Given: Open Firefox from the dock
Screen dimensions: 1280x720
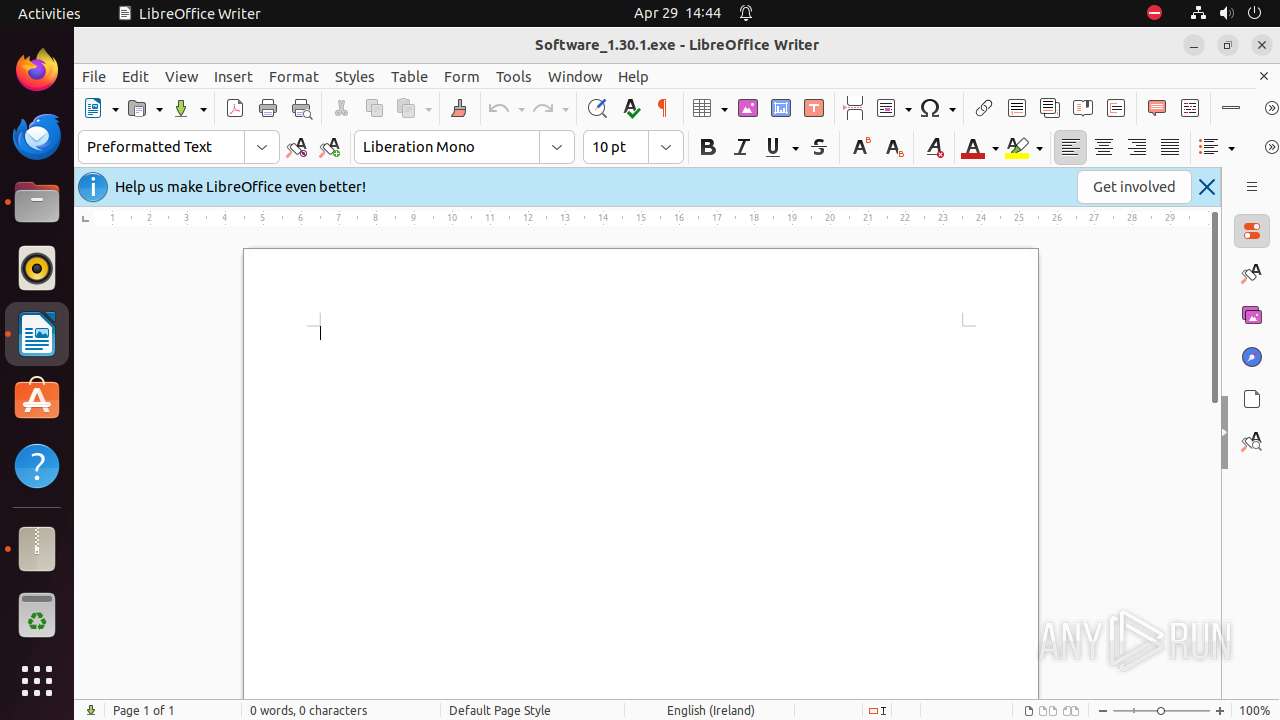Looking at the screenshot, I should pyautogui.click(x=37, y=70).
